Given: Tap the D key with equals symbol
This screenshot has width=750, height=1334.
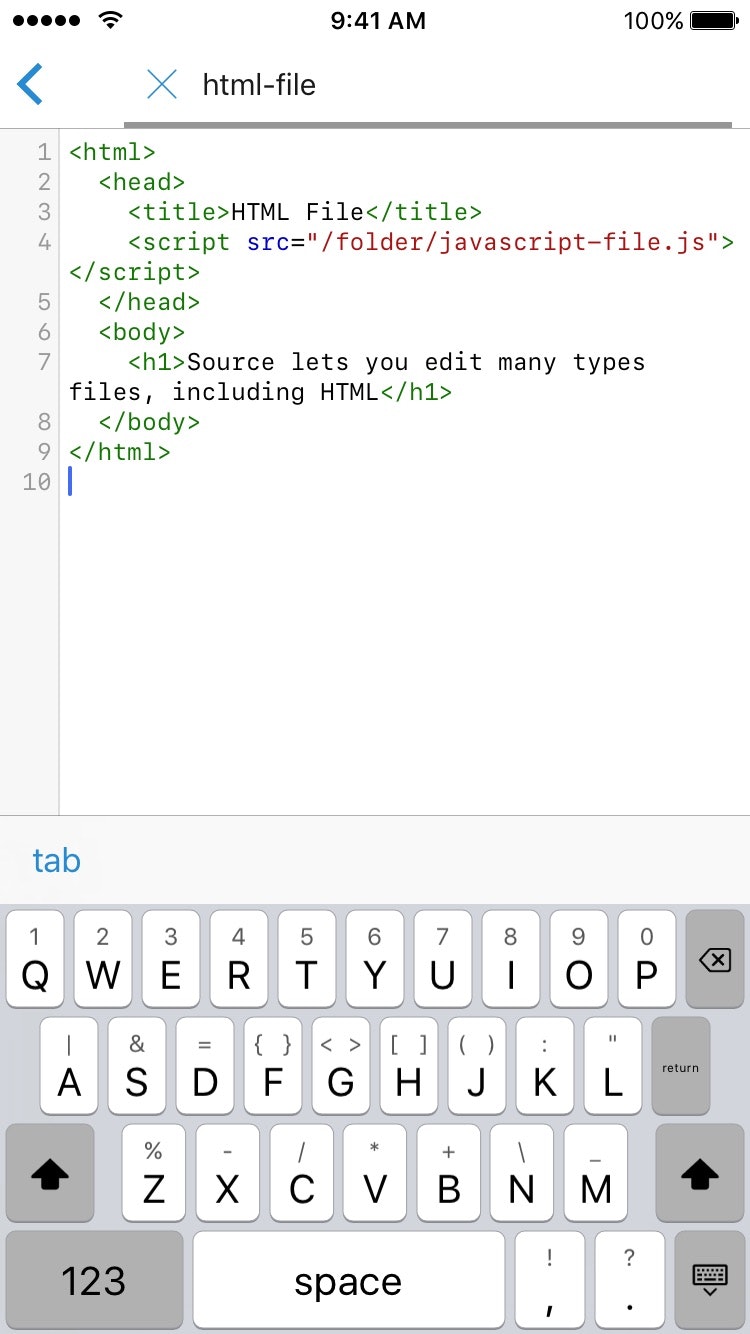Looking at the screenshot, I should (x=205, y=1066).
